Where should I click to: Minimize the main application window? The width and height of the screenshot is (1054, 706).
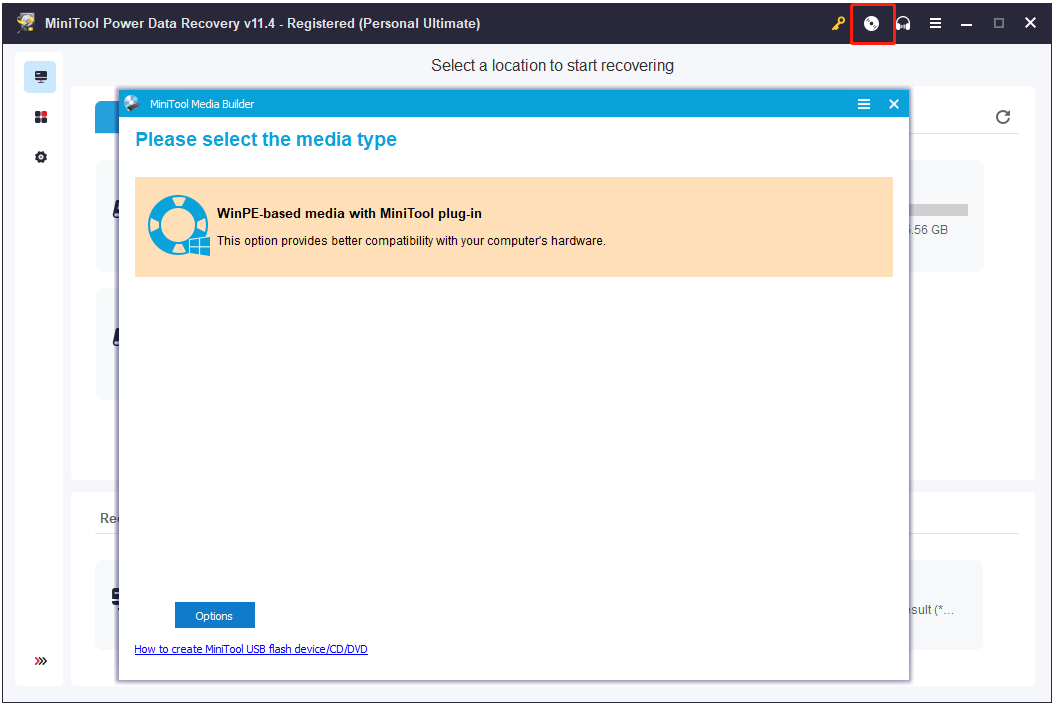click(x=967, y=24)
